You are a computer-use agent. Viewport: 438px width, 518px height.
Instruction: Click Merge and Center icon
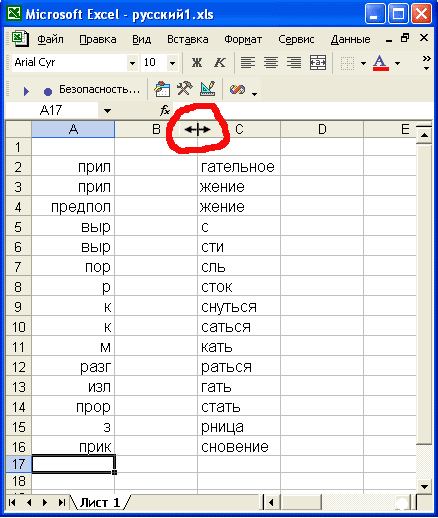317,62
